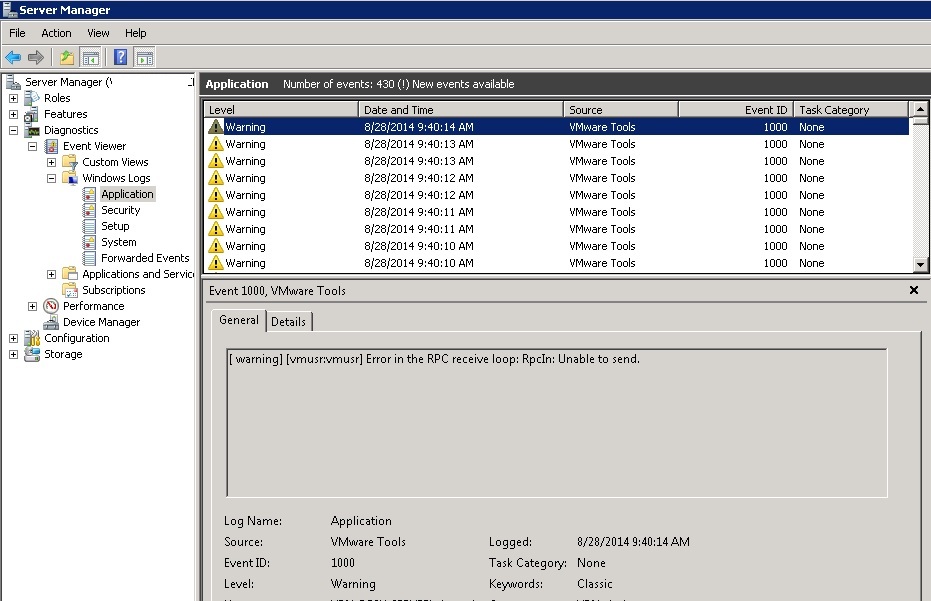Select the System log label
The width and height of the screenshot is (931, 601).
pyautogui.click(x=119, y=242)
